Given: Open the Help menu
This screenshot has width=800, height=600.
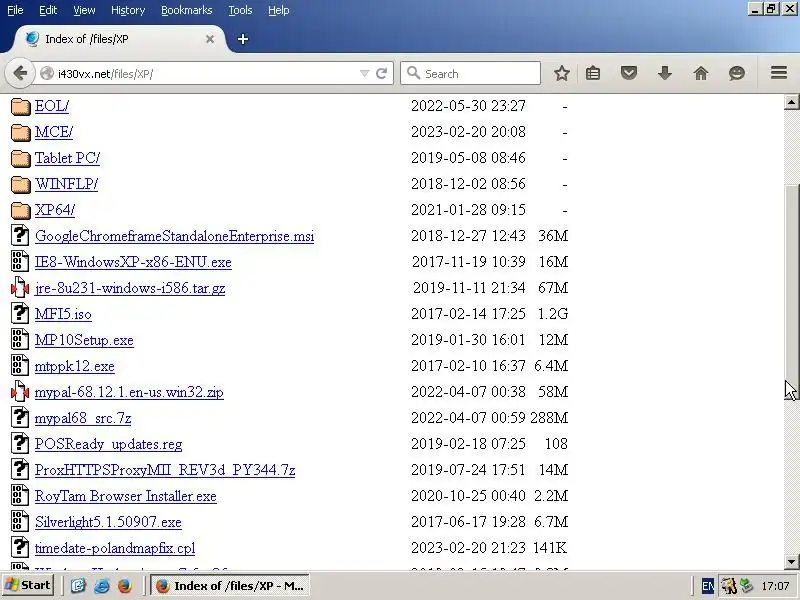Looking at the screenshot, I should pos(279,10).
